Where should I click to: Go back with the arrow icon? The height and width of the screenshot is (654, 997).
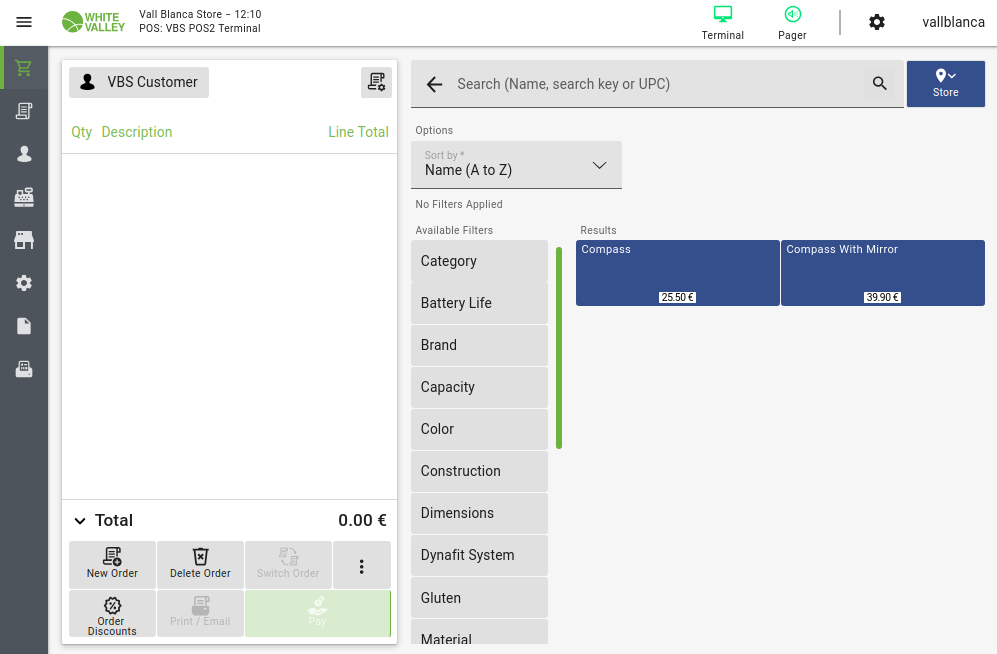[434, 84]
